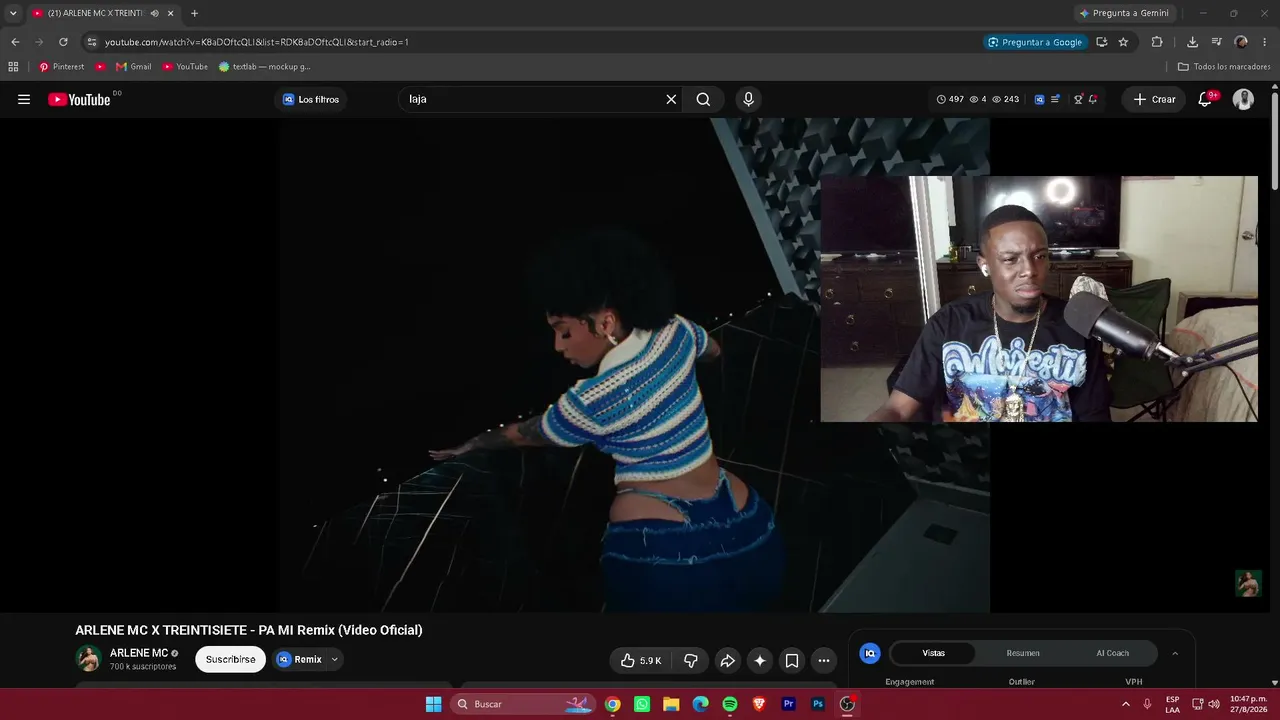The height and width of the screenshot is (720, 1280).
Task: Open the vidIQ trophy achievements icon
Action: (1078, 99)
